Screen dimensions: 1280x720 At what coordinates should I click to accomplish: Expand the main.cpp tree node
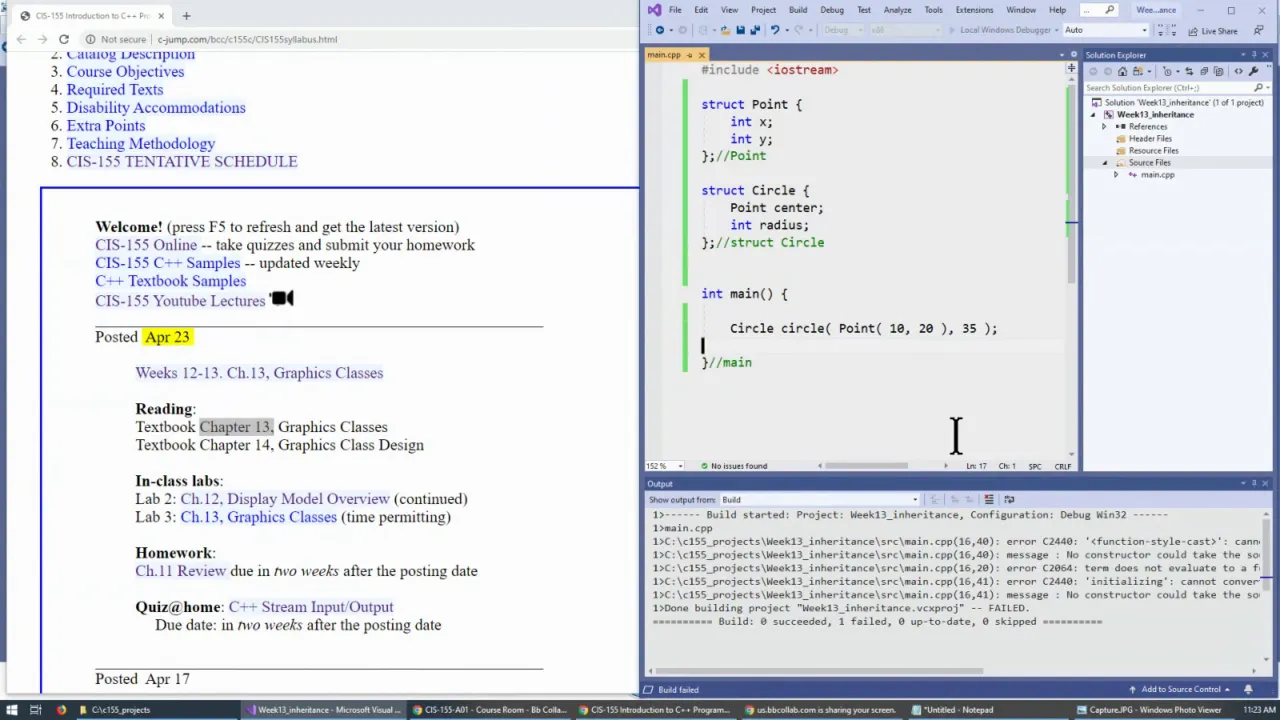pos(1116,175)
